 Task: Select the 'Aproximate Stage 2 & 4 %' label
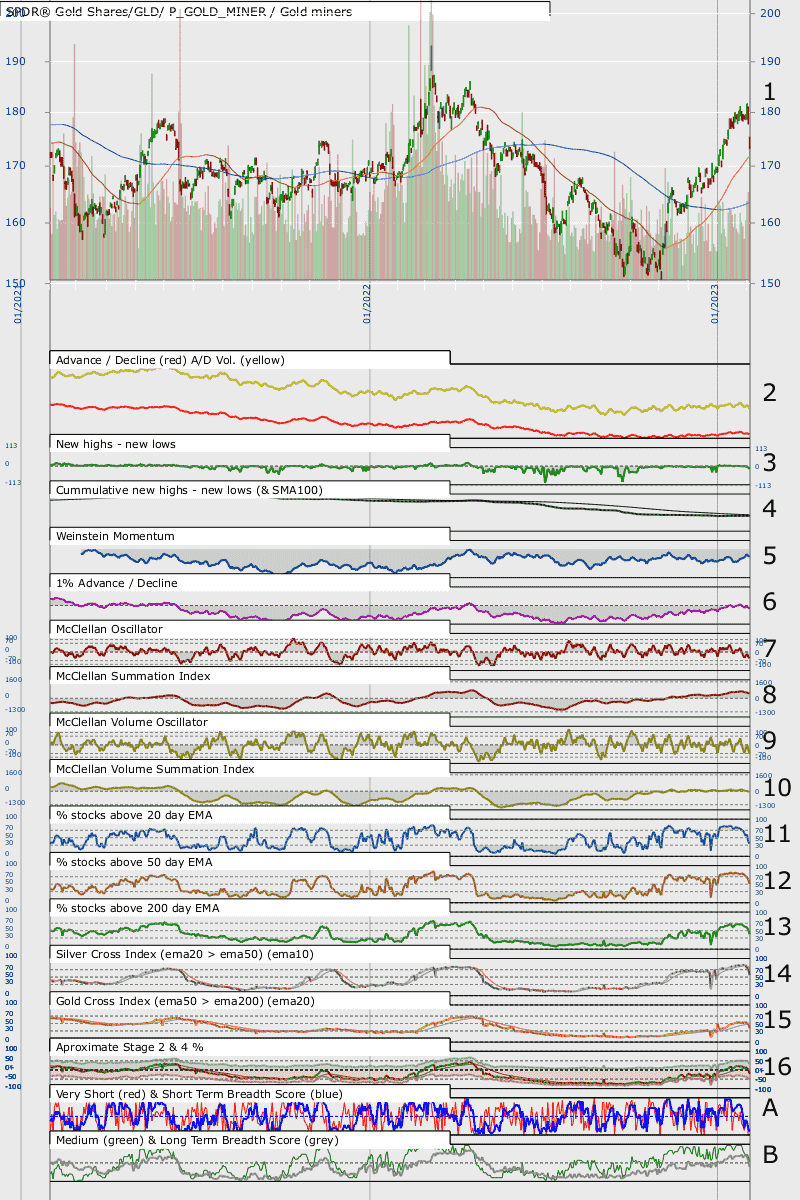pos(132,1047)
